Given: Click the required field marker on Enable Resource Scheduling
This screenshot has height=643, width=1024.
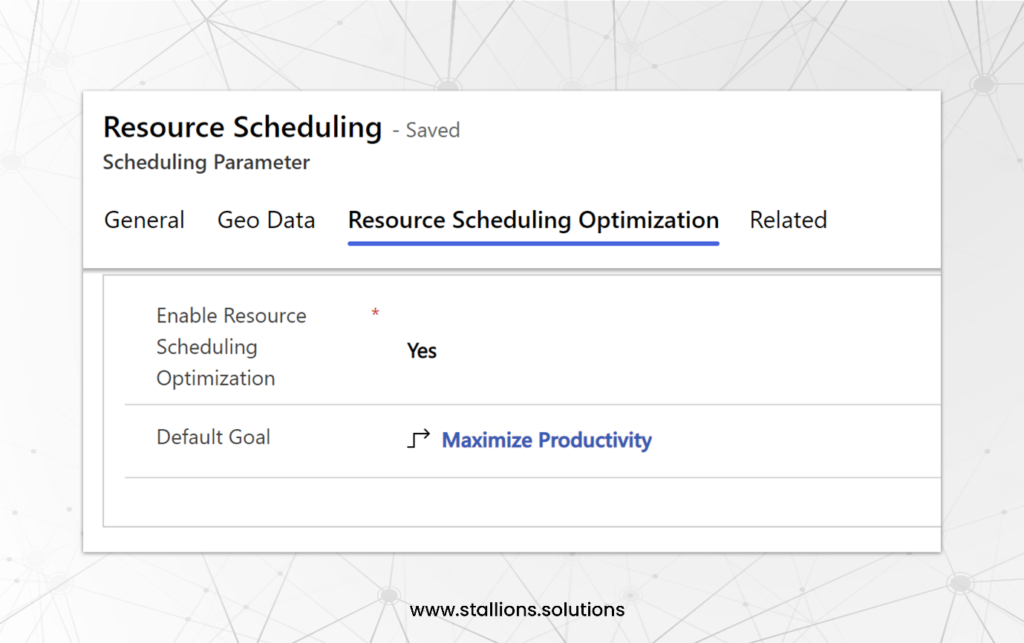Looking at the screenshot, I should coord(375,314).
